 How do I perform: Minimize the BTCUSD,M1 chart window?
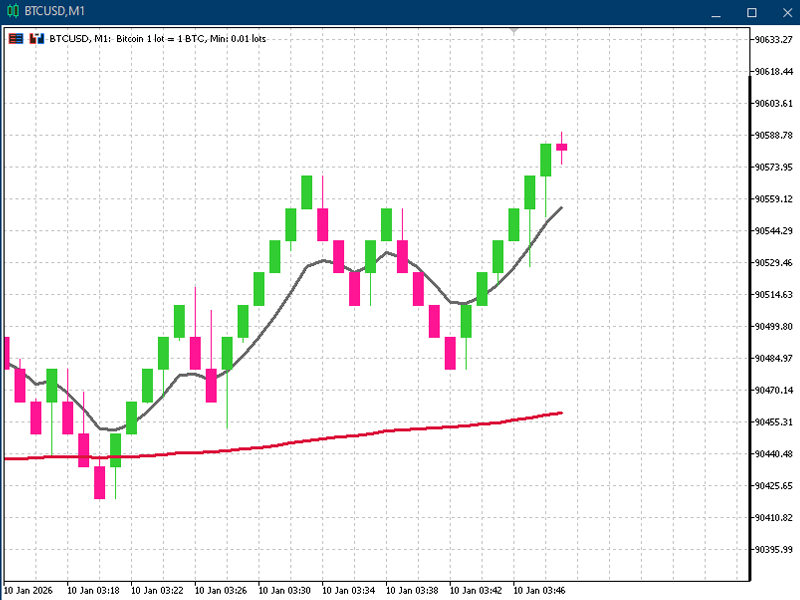tap(715, 12)
